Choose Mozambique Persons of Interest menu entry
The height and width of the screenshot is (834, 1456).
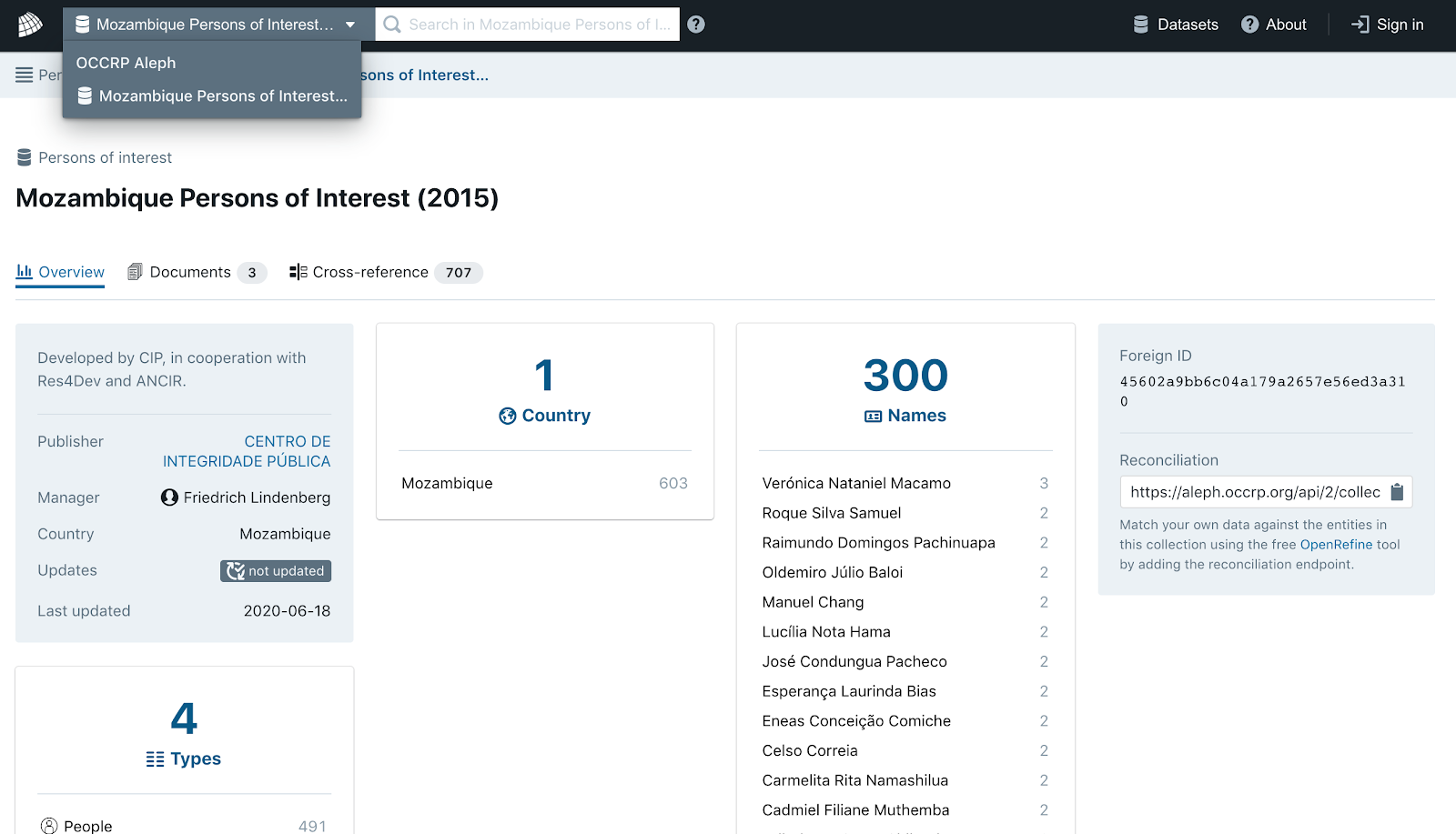(x=222, y=95)
